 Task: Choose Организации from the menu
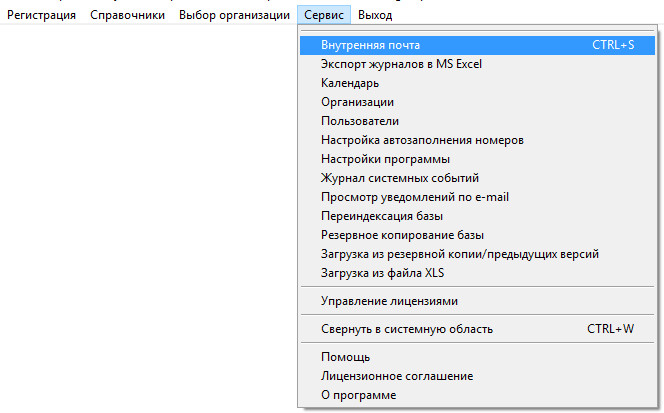coord(357,102)
